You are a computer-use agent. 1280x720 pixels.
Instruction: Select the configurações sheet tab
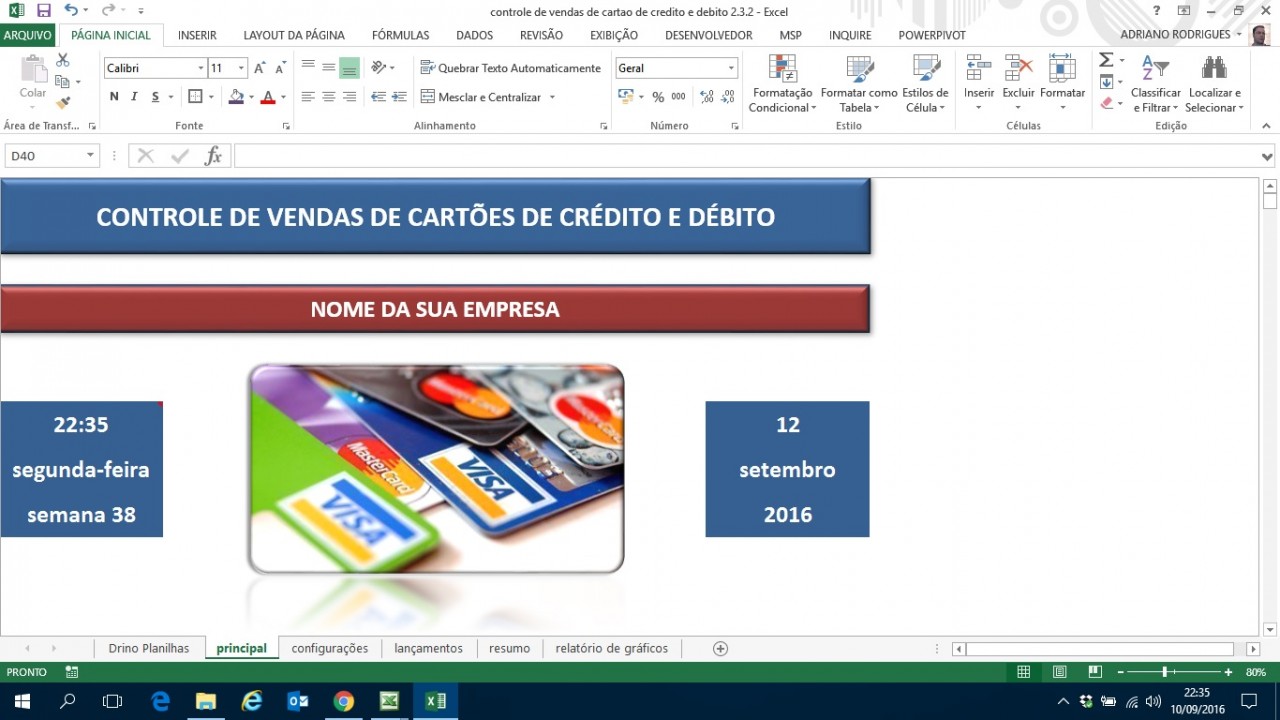(330, 648)
